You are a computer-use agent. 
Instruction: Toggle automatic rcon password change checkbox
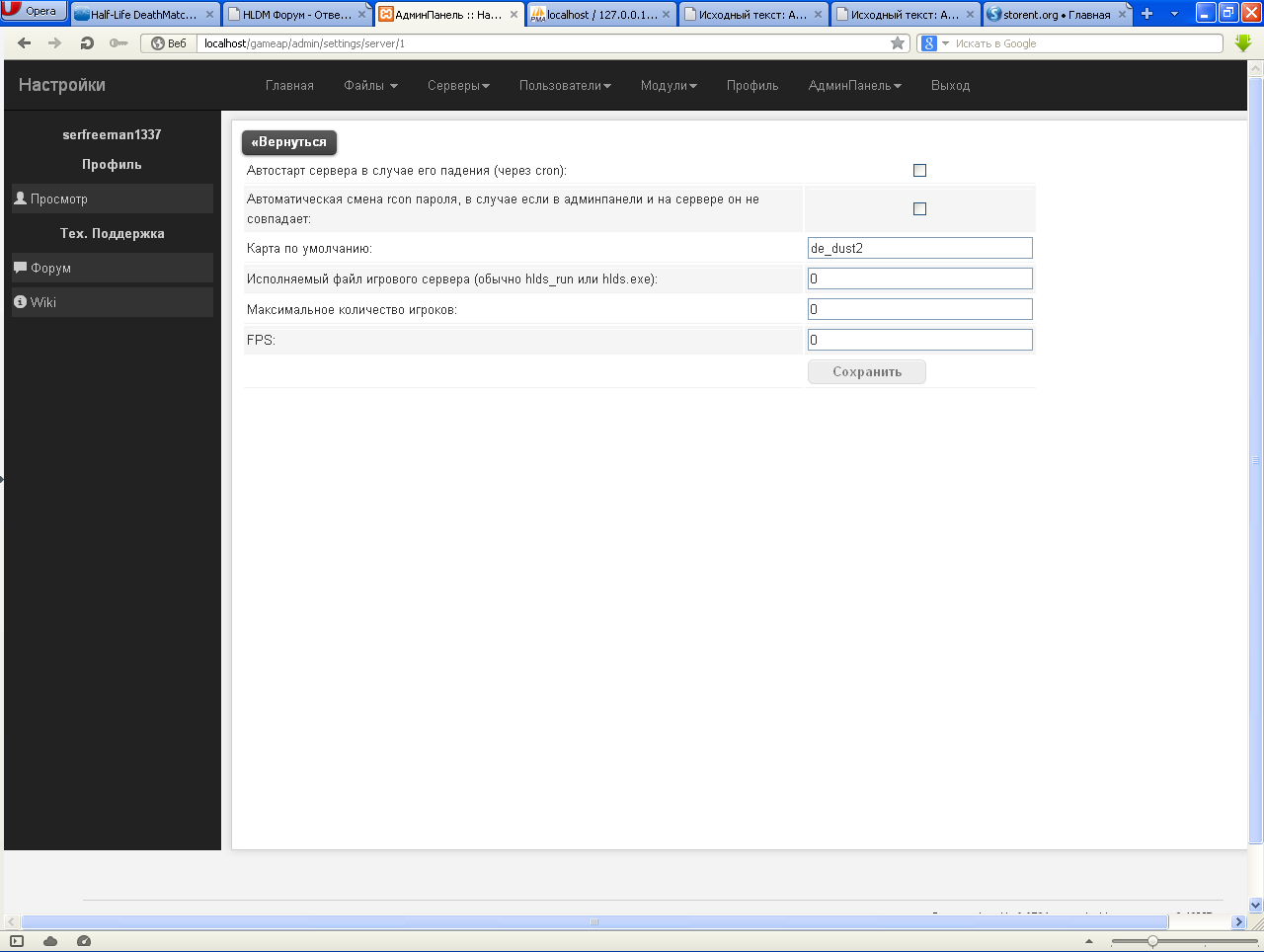click(x=919, y=209)
